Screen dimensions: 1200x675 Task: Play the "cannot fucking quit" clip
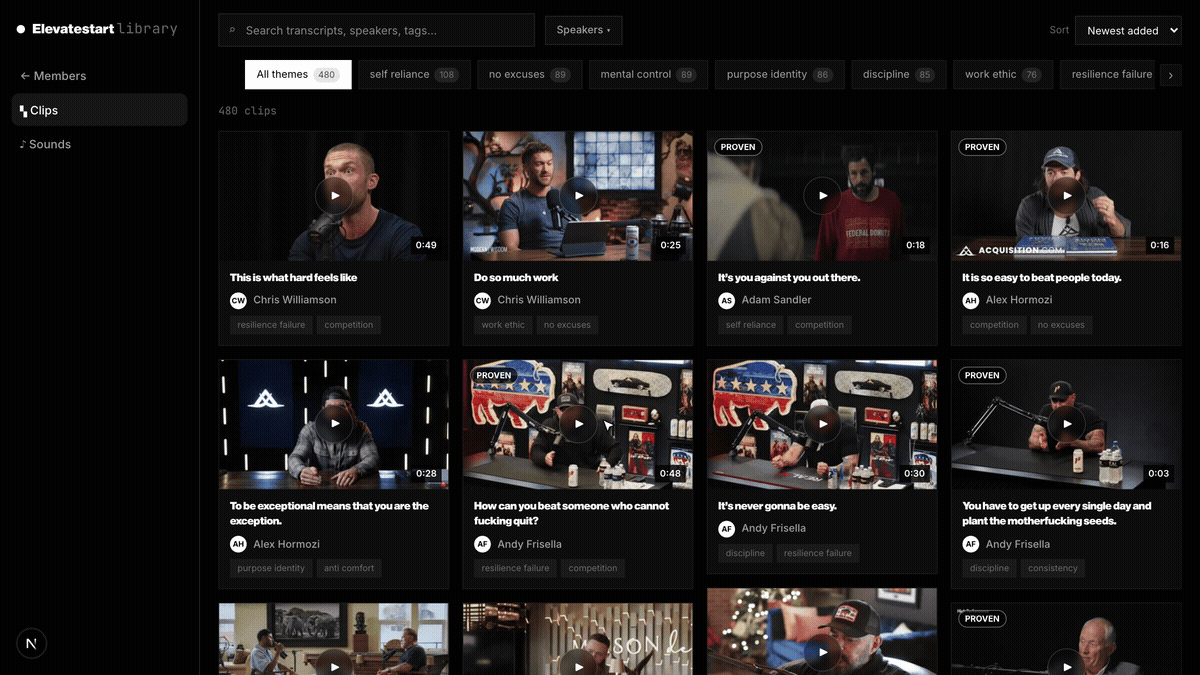[x=578, y=423]
